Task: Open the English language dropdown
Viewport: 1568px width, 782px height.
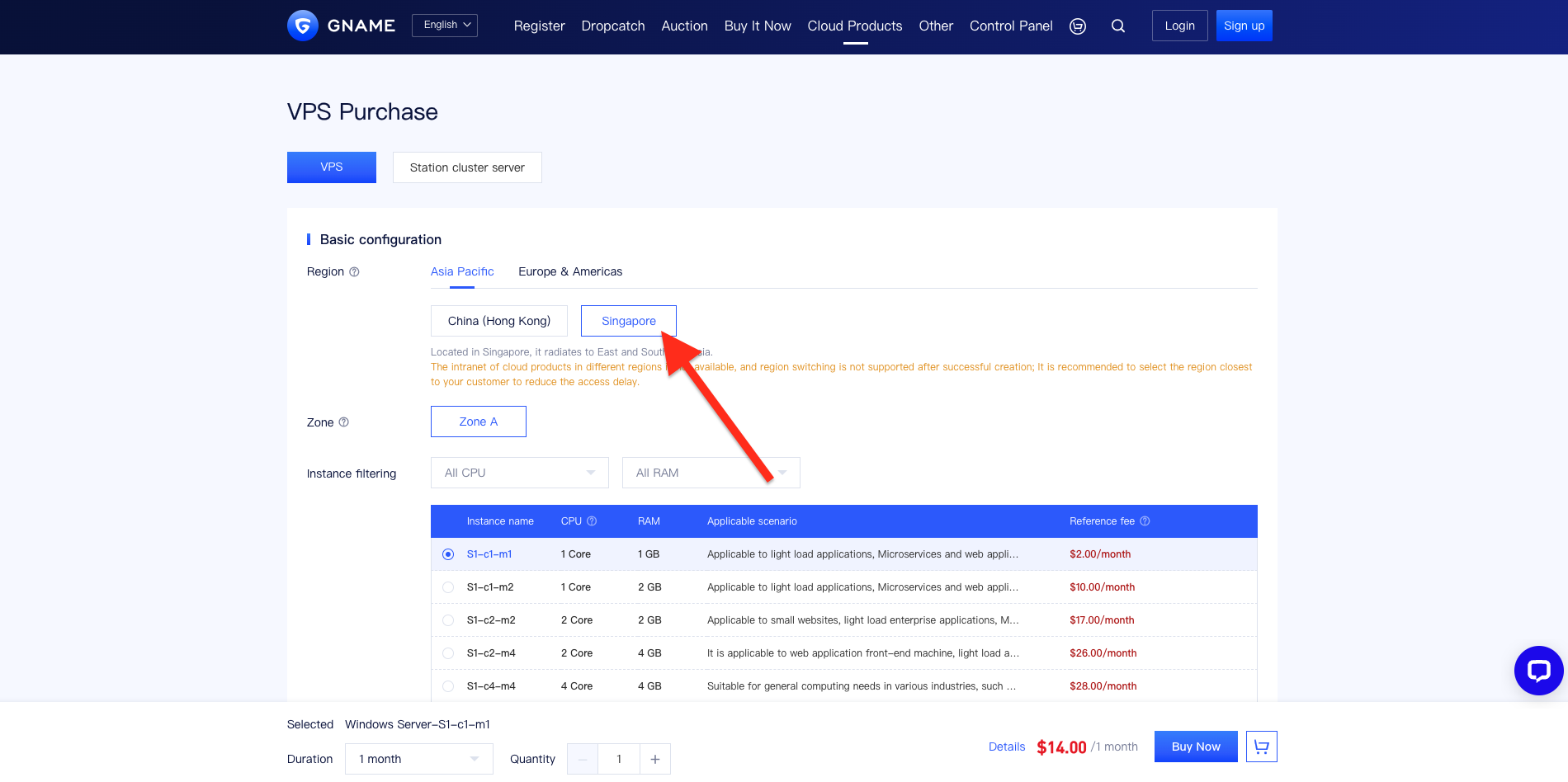Action: 445,26
